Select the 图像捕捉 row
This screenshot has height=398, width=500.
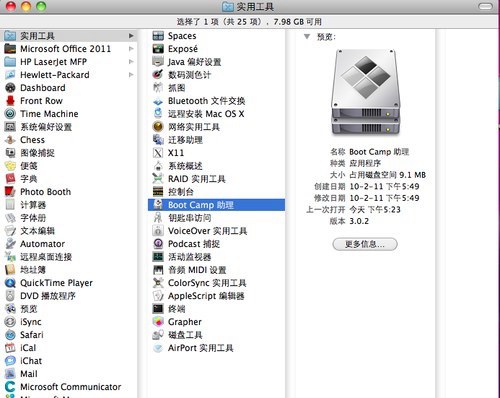click(69, 153)
